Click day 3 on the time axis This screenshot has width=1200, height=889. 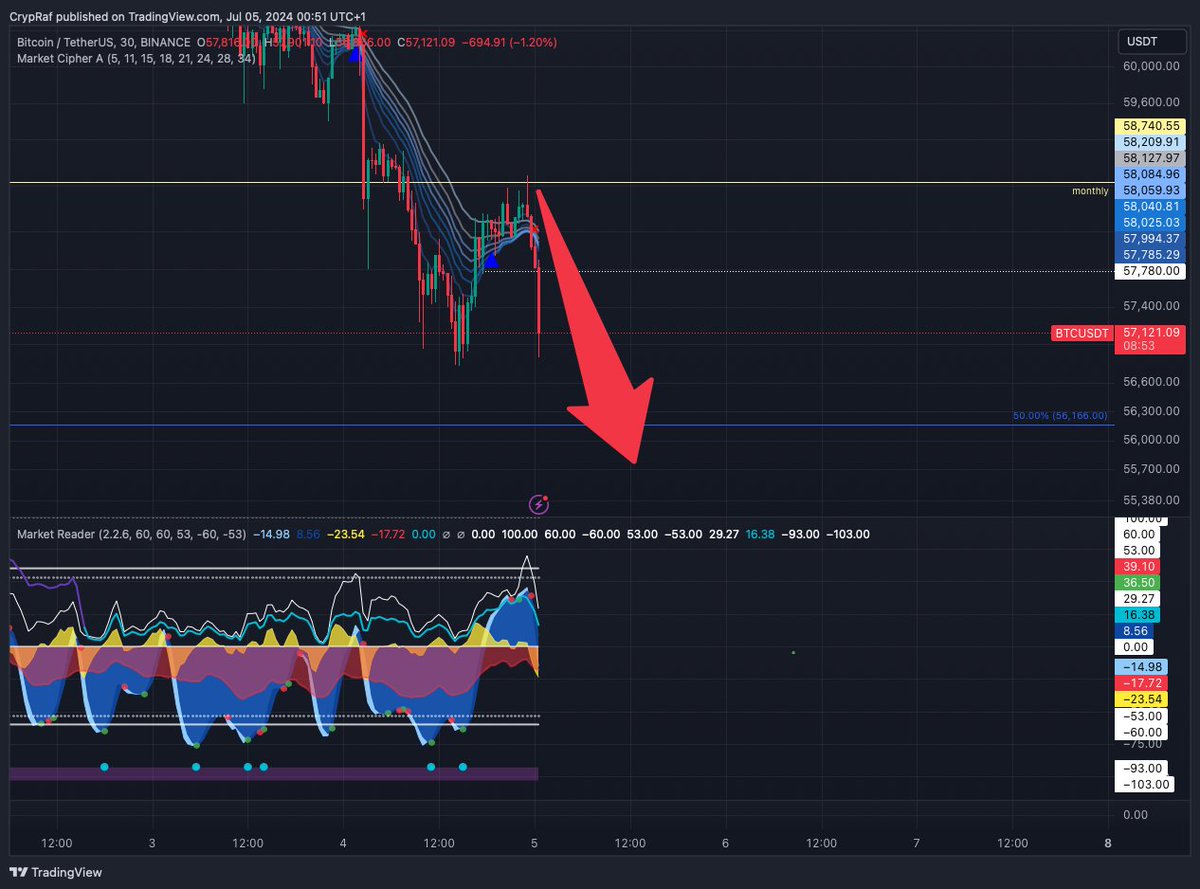[152, 843]
